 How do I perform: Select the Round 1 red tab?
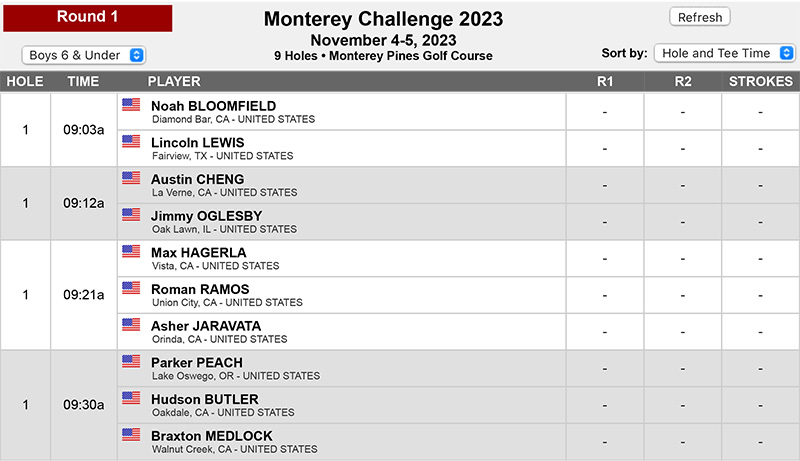(88, 18)
